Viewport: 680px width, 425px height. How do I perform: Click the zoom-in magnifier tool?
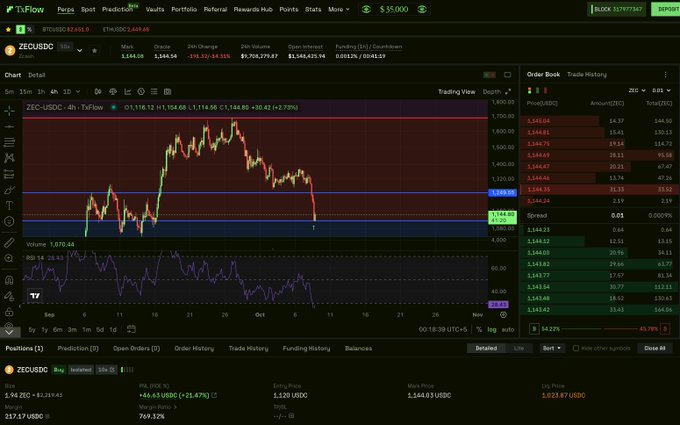click(9, 258)
